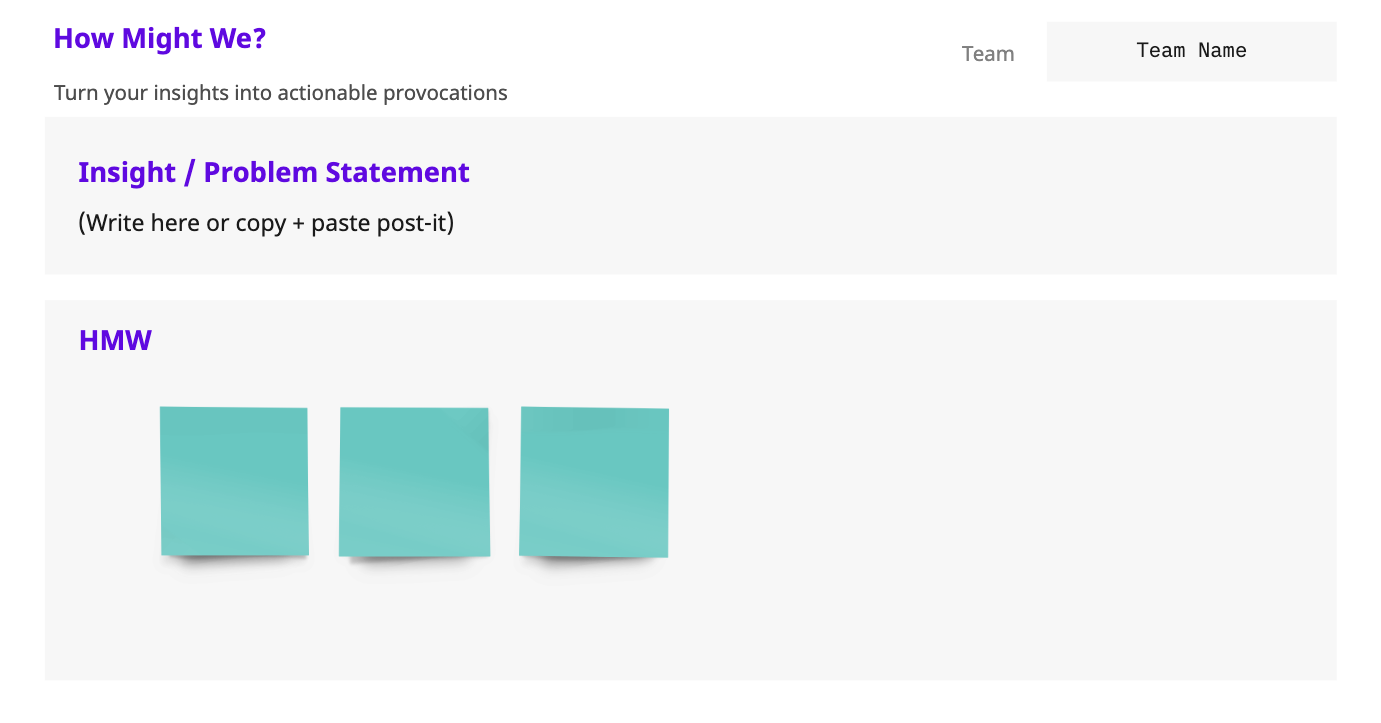Select the "Team" label

point(988,54)
